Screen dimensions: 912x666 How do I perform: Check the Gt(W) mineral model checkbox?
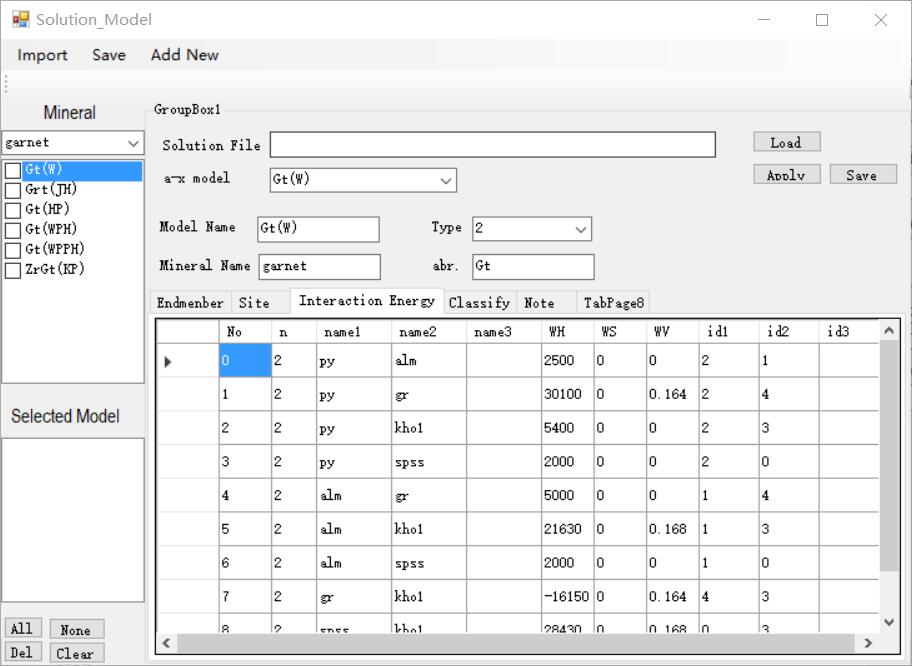tap(13, 171)
